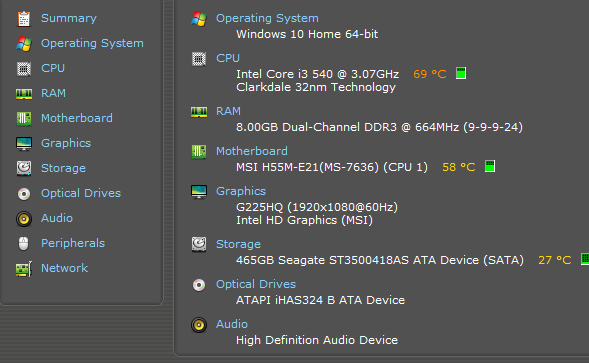589x363 pixels.
Task: Open the Summary section in sidebar
Action: 69,18
